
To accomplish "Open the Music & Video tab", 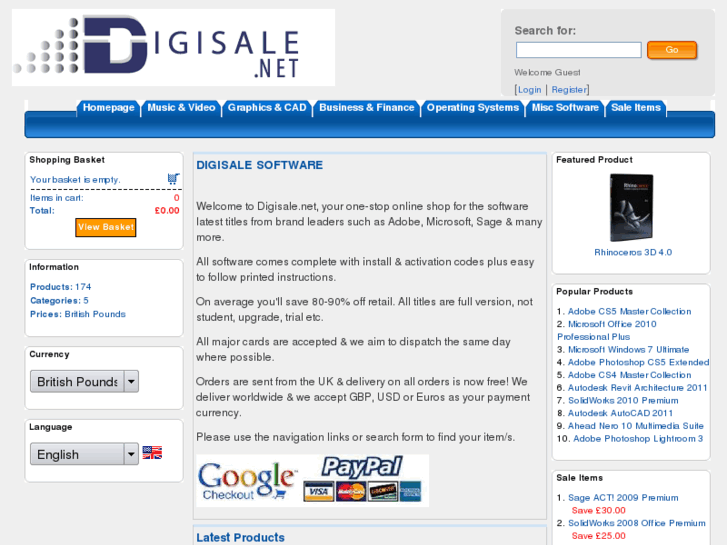I will click(x=181, y=108).
